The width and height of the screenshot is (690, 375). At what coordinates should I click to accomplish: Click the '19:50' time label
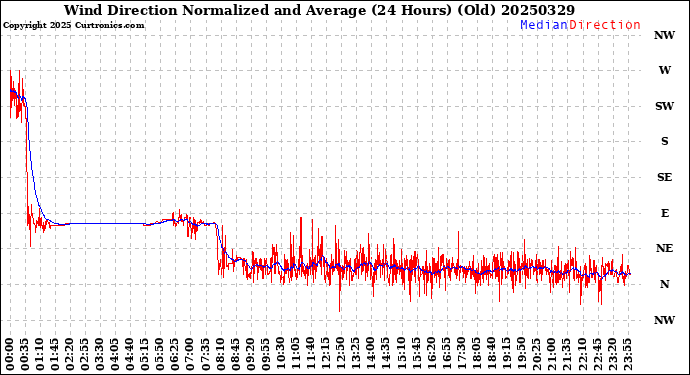[x=521, y=354]
